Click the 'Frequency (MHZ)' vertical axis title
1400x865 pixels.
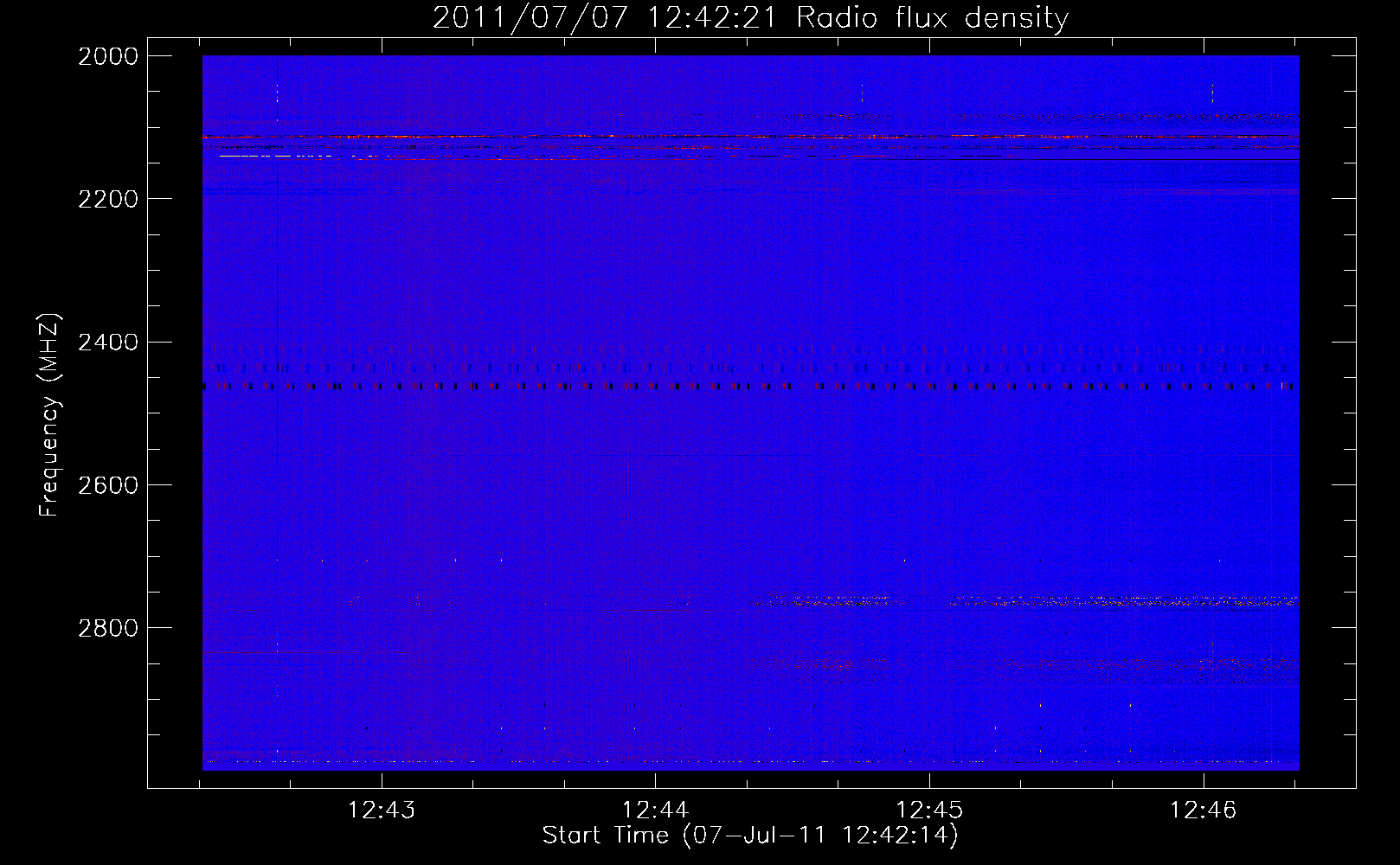(50, 415)
